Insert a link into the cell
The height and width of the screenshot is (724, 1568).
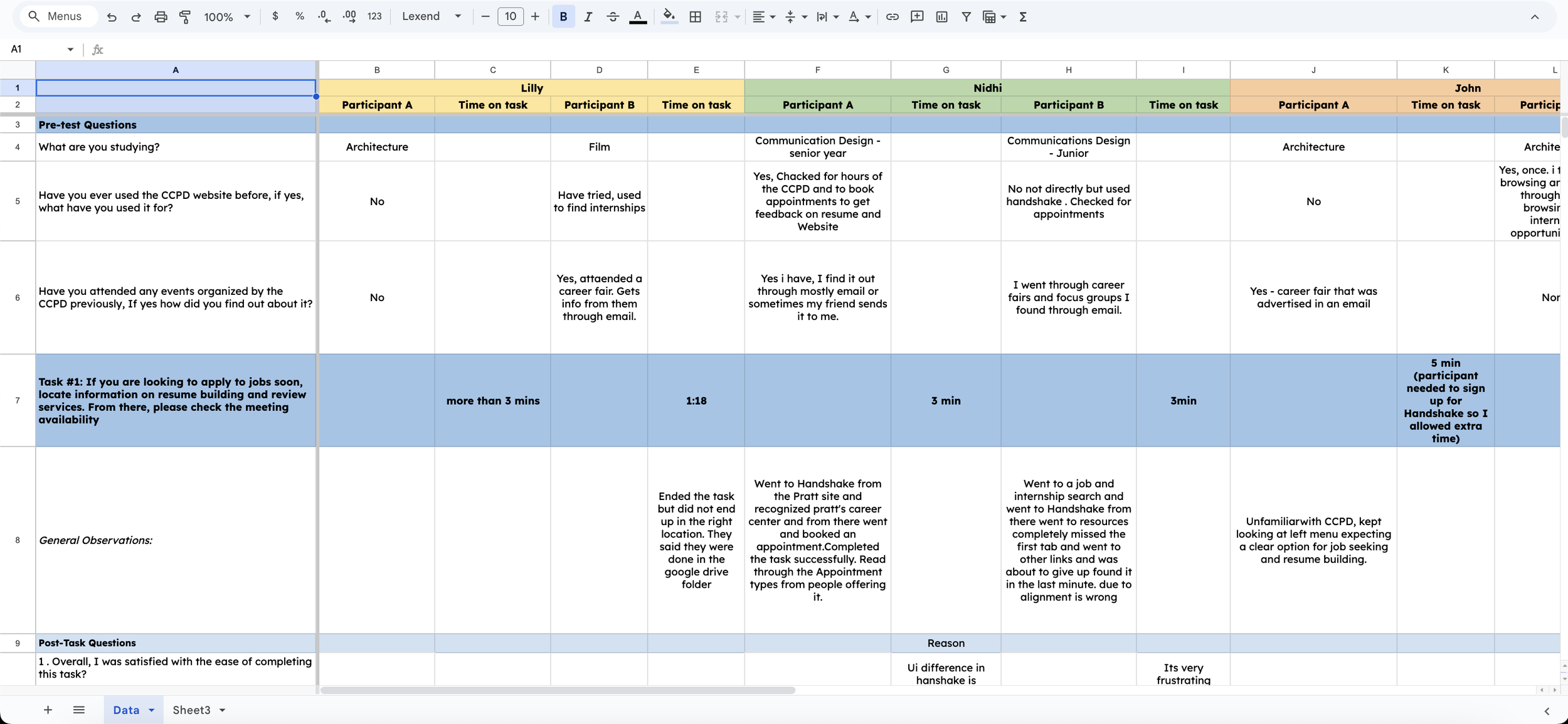point(892,16)
